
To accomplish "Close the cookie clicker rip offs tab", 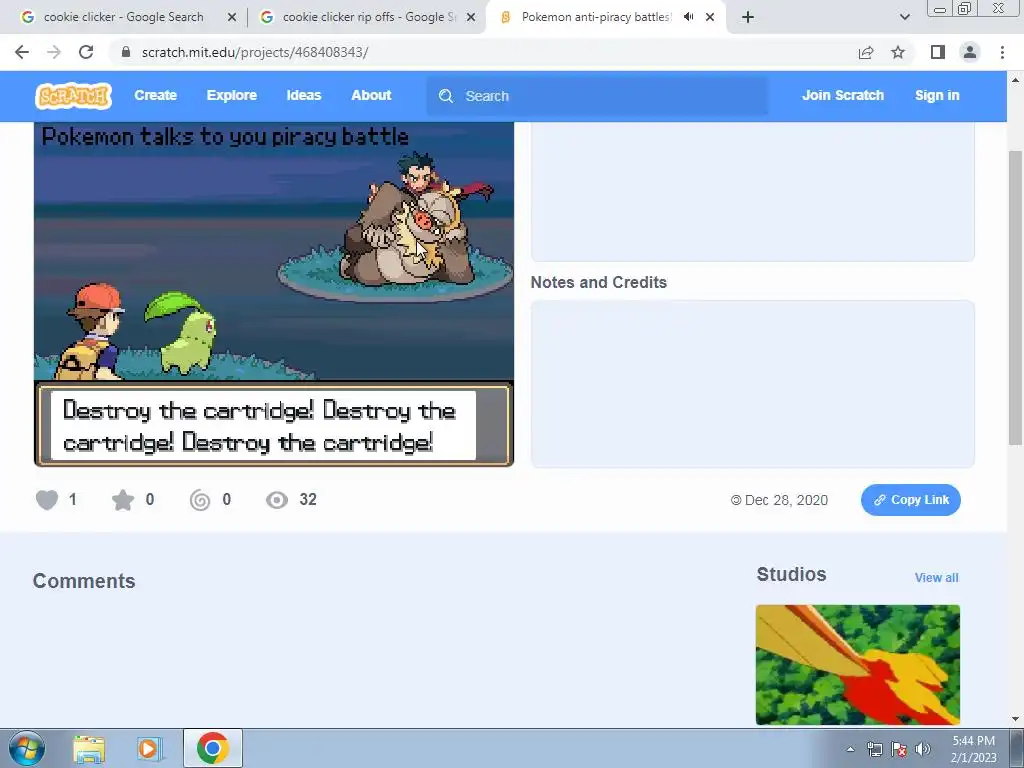I will (471, 18).
